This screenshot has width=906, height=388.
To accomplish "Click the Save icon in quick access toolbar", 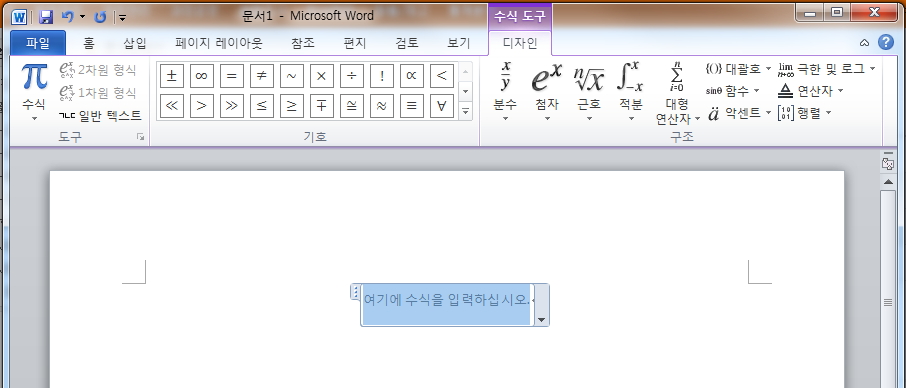I will tap(47, 17).
